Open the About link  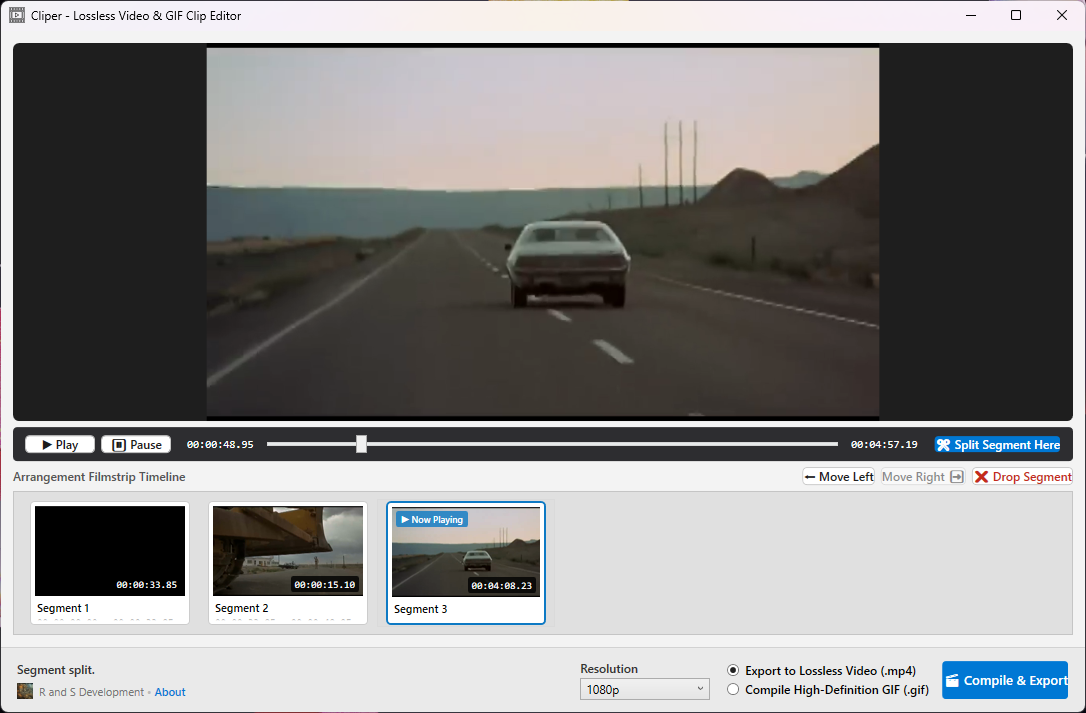pos(170,692)
